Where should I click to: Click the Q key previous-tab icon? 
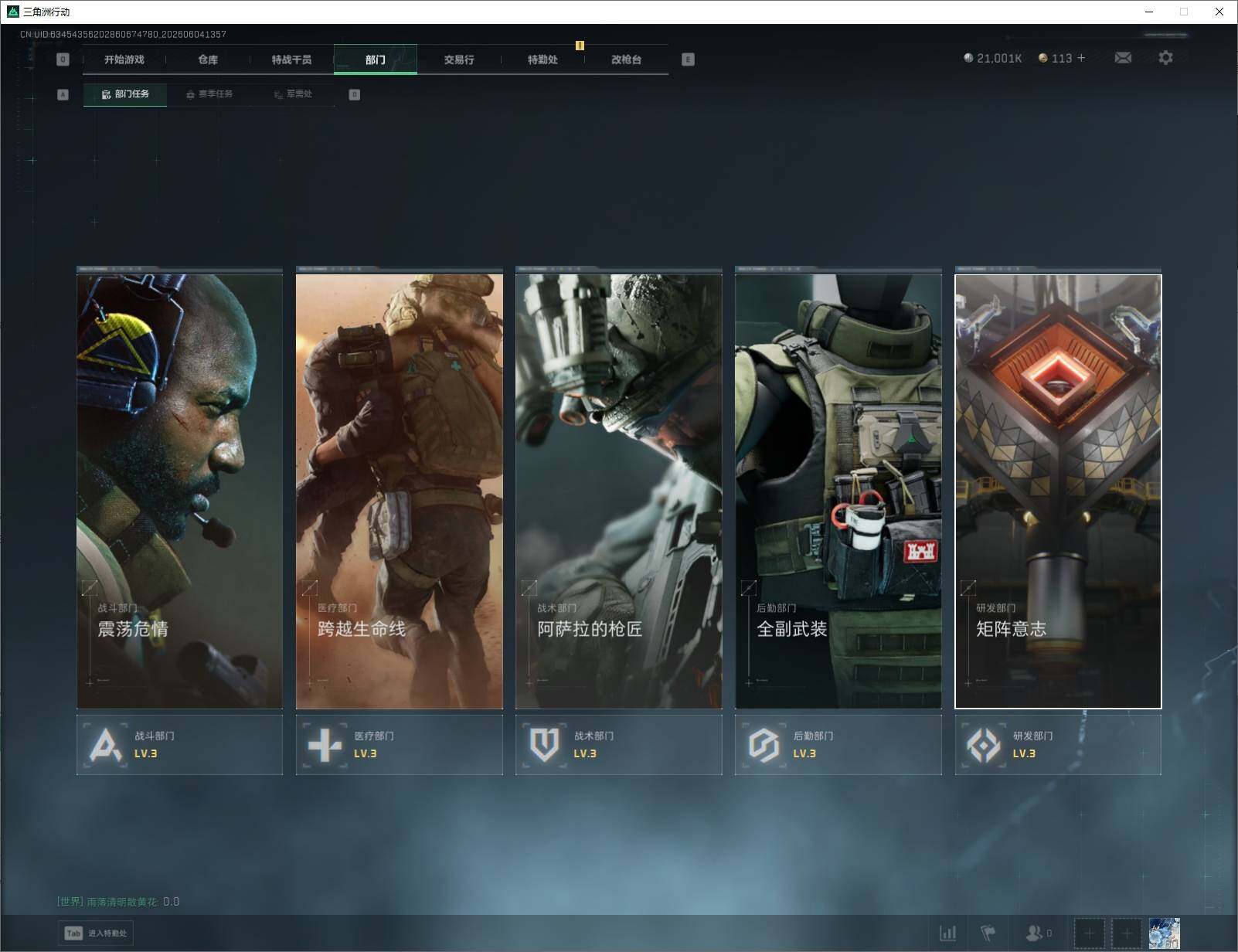(x=63, y=59)
